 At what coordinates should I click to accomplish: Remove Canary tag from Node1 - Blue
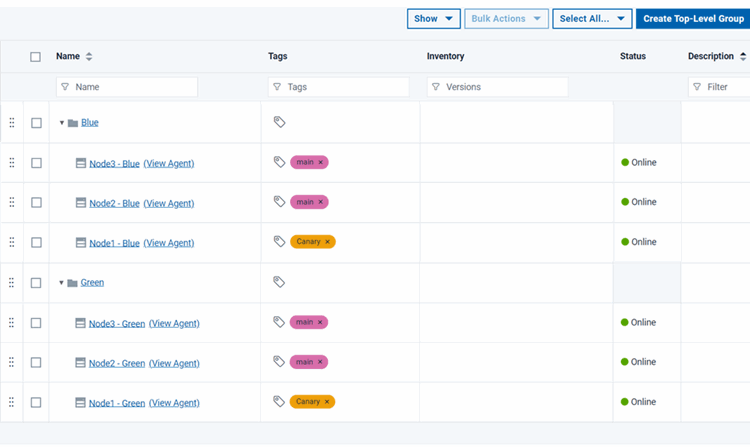click(328, 242)
